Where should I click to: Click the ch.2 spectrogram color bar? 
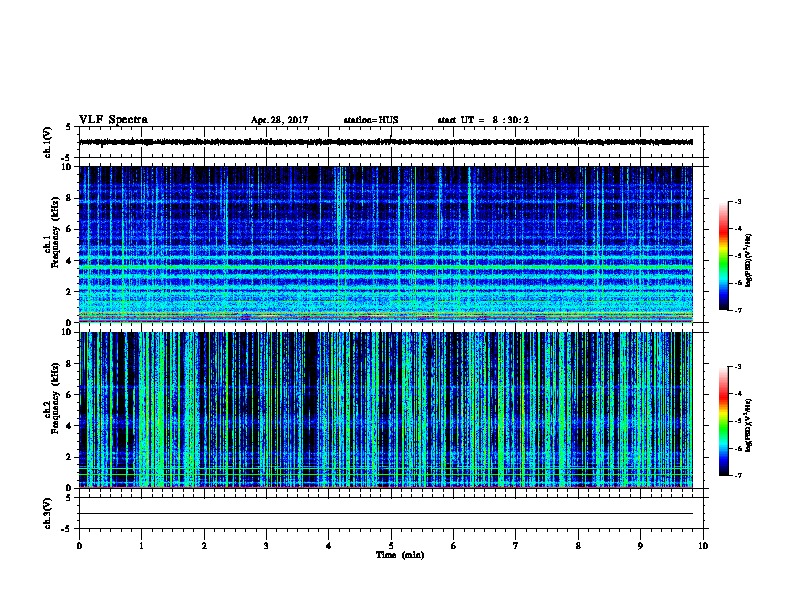723,421
